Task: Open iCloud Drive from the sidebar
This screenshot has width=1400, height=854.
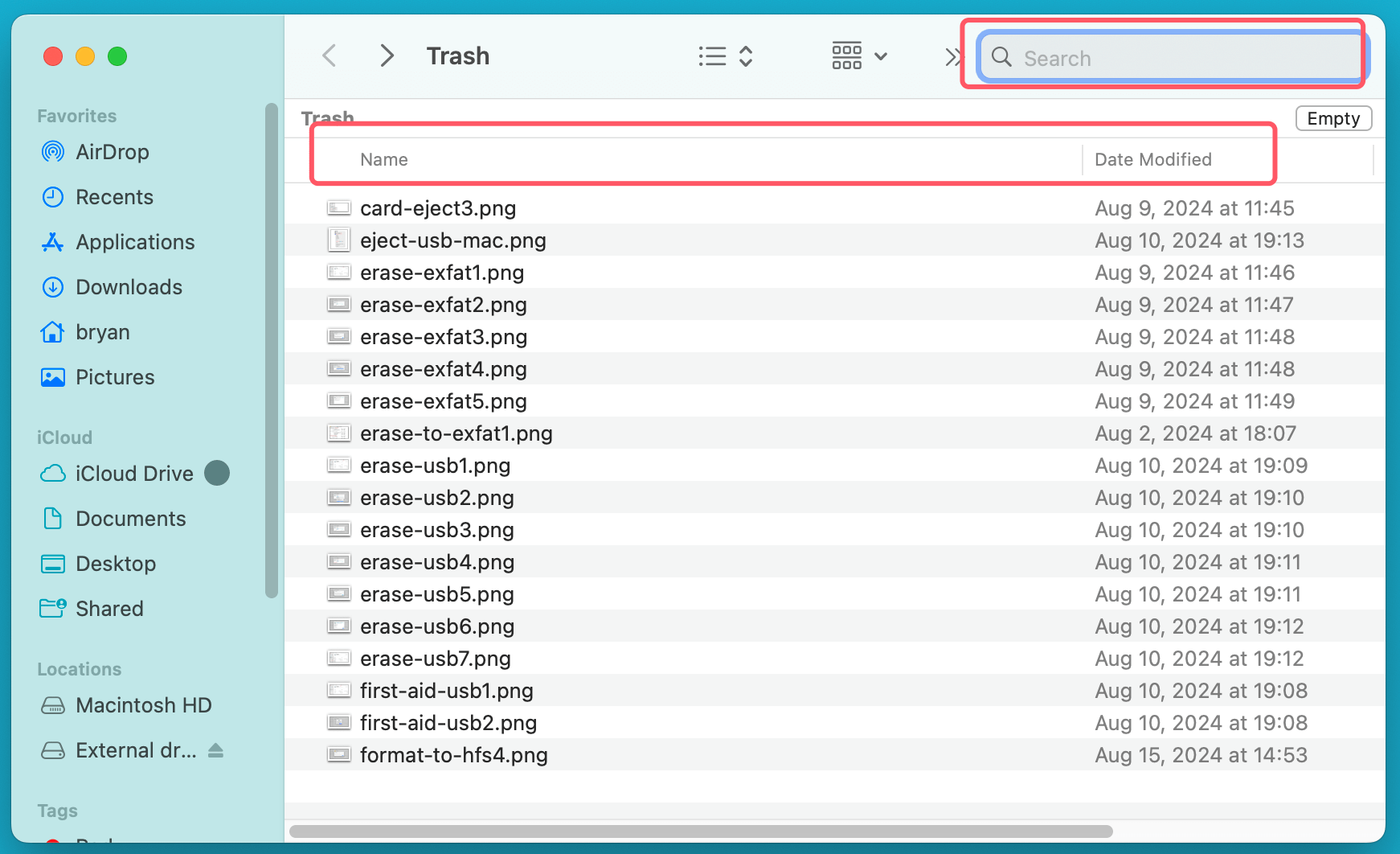Action: (x=134, y=473)
